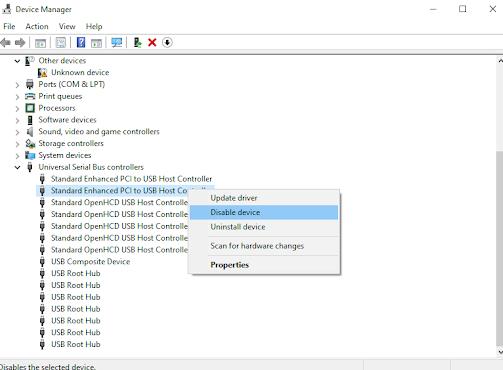Viewport: 503px width, 370px height.
Task: Maximize the Device Manager window
Action: coord(463,9)
